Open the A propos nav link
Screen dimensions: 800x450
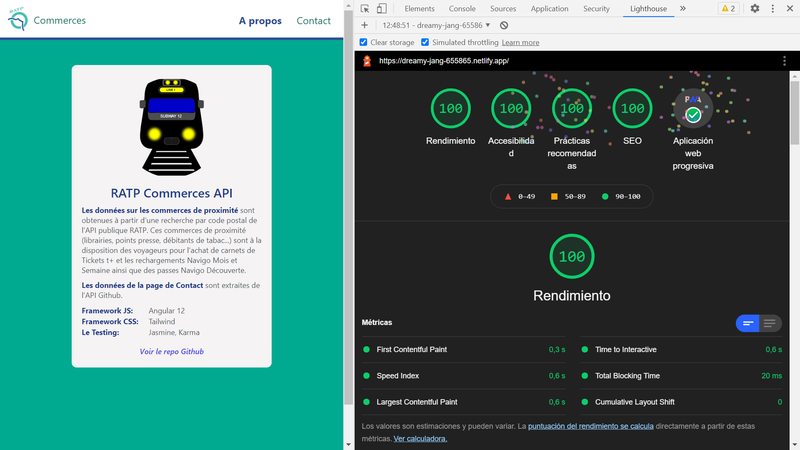(260, 21)
